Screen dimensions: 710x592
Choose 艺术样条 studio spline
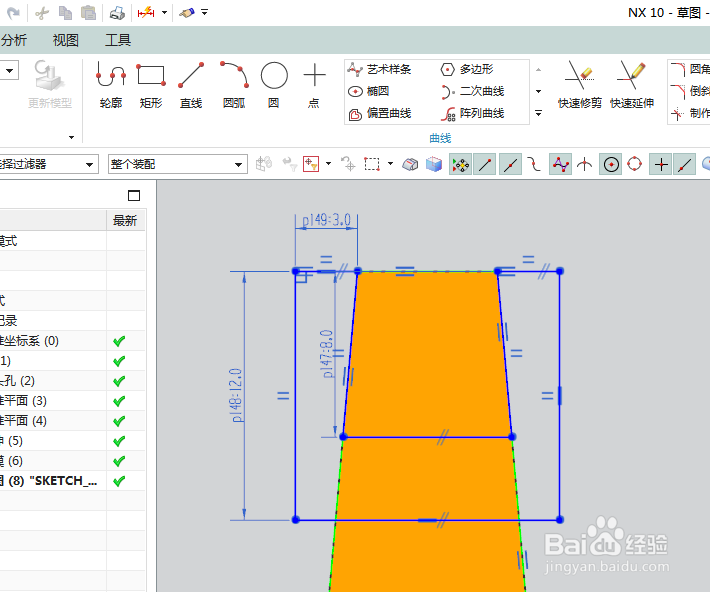pos(379,69)
